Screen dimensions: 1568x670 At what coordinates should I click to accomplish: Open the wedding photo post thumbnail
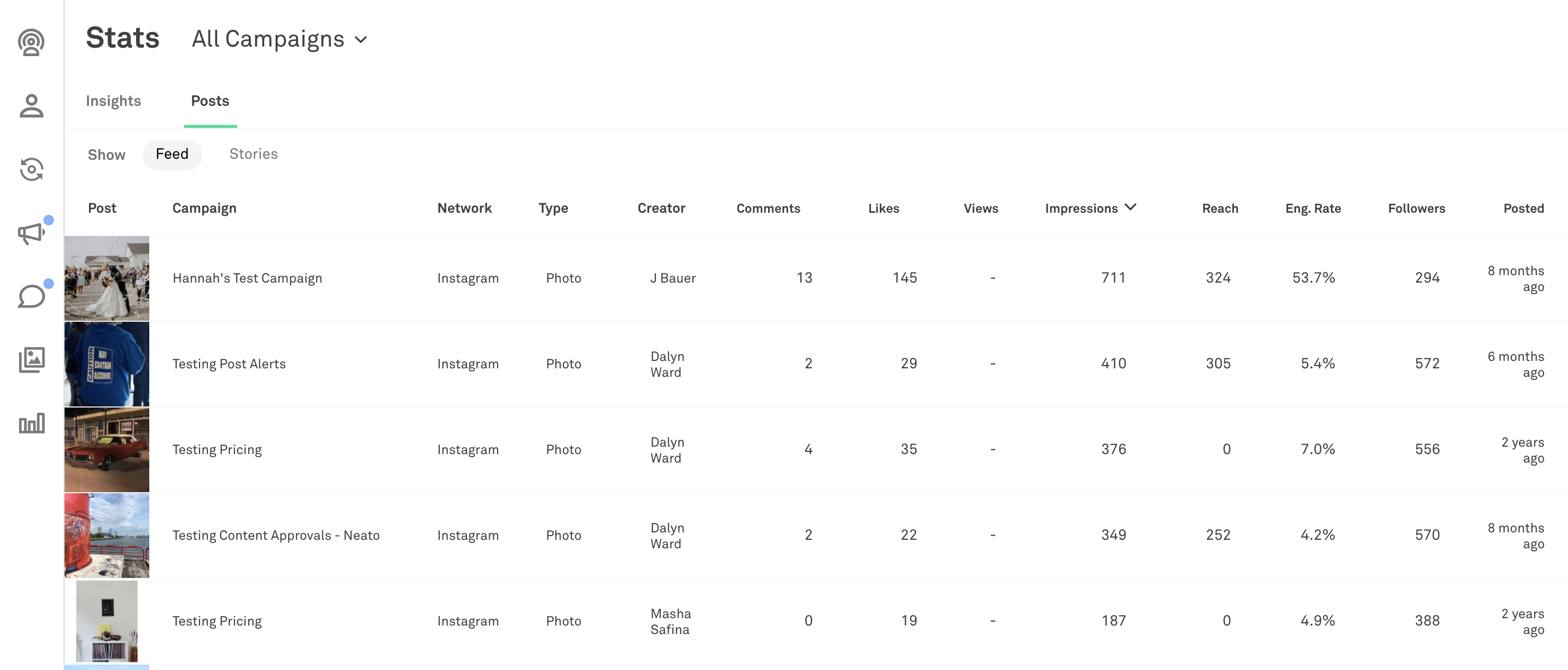point(106,278)
